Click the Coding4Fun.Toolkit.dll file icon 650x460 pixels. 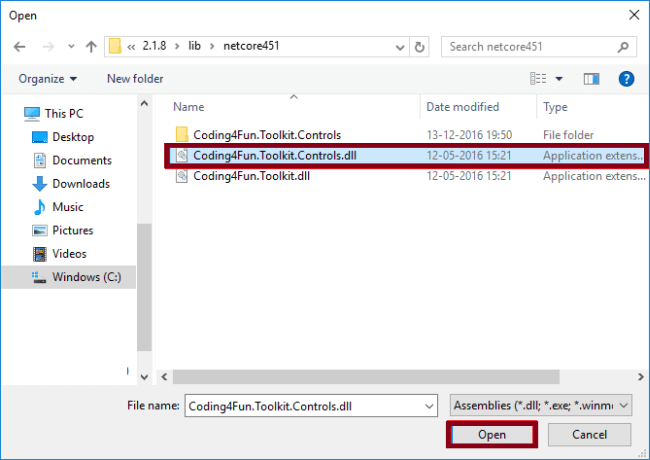click(x=182, y=176)
